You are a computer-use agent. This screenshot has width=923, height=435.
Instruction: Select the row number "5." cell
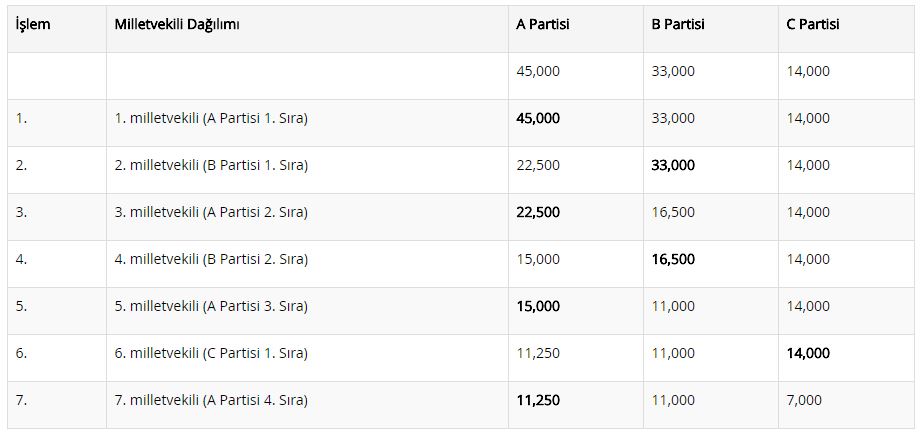(x=21, y=306)
